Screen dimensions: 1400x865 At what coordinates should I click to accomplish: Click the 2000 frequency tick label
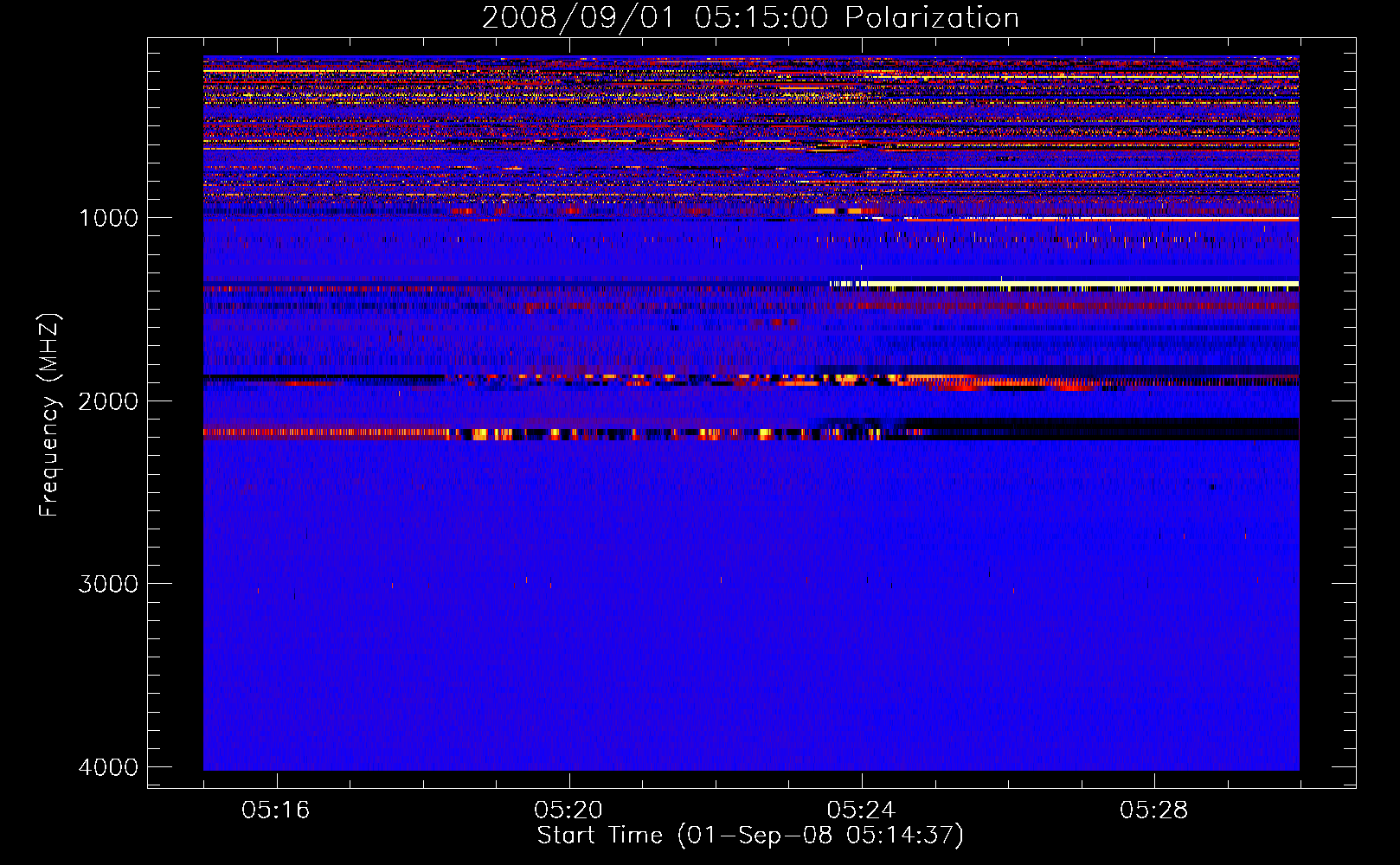(108, 401)
